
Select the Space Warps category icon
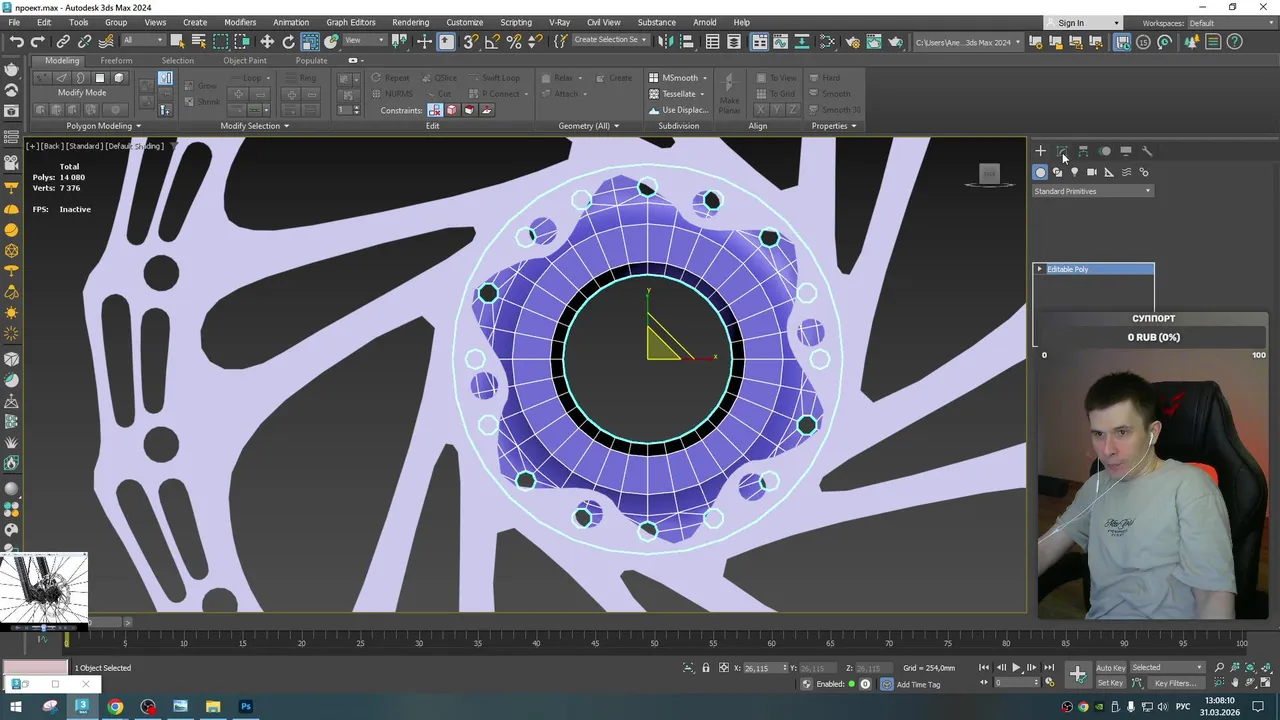1126,172
